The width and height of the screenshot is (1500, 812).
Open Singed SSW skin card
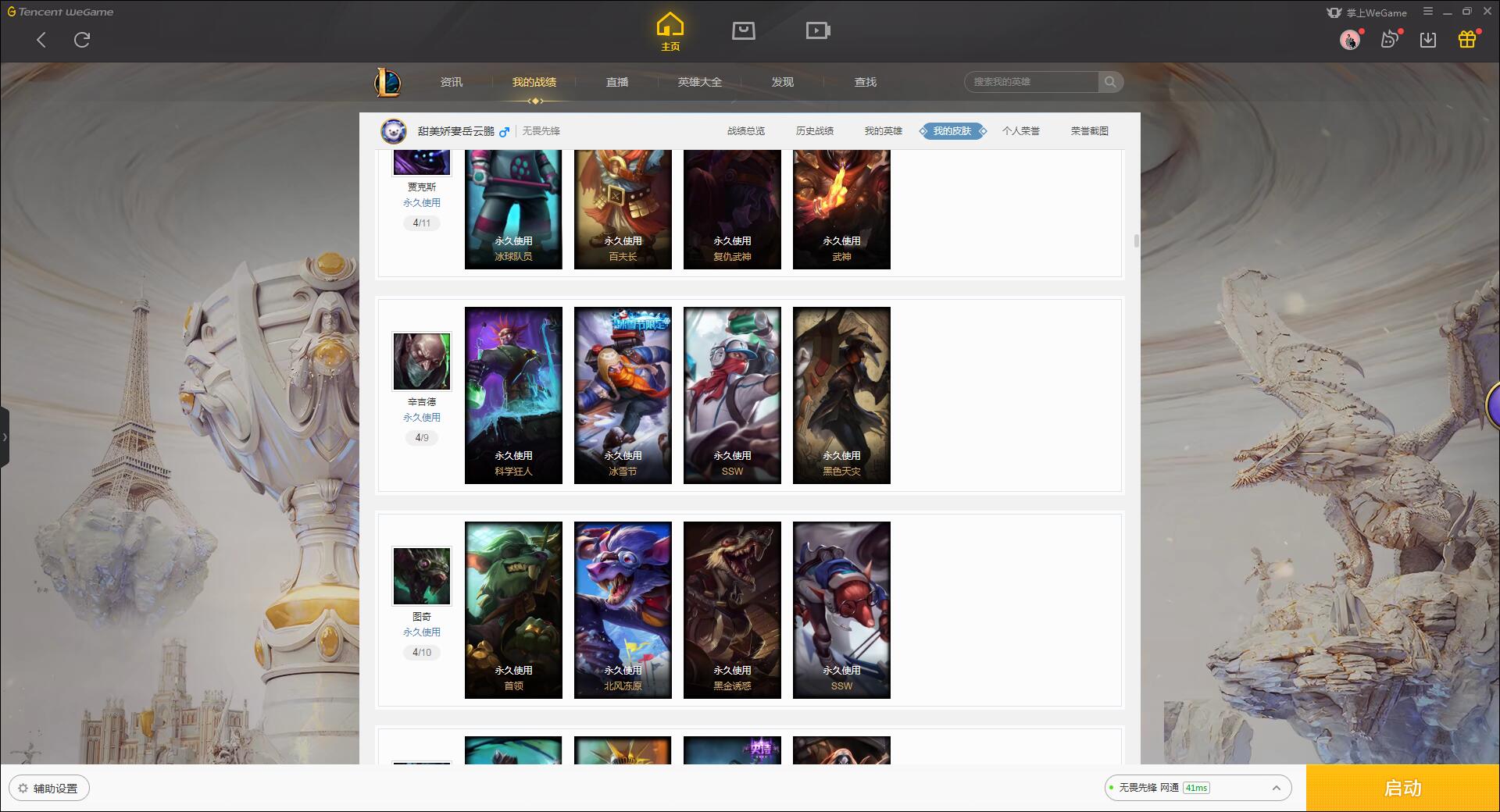732,395
